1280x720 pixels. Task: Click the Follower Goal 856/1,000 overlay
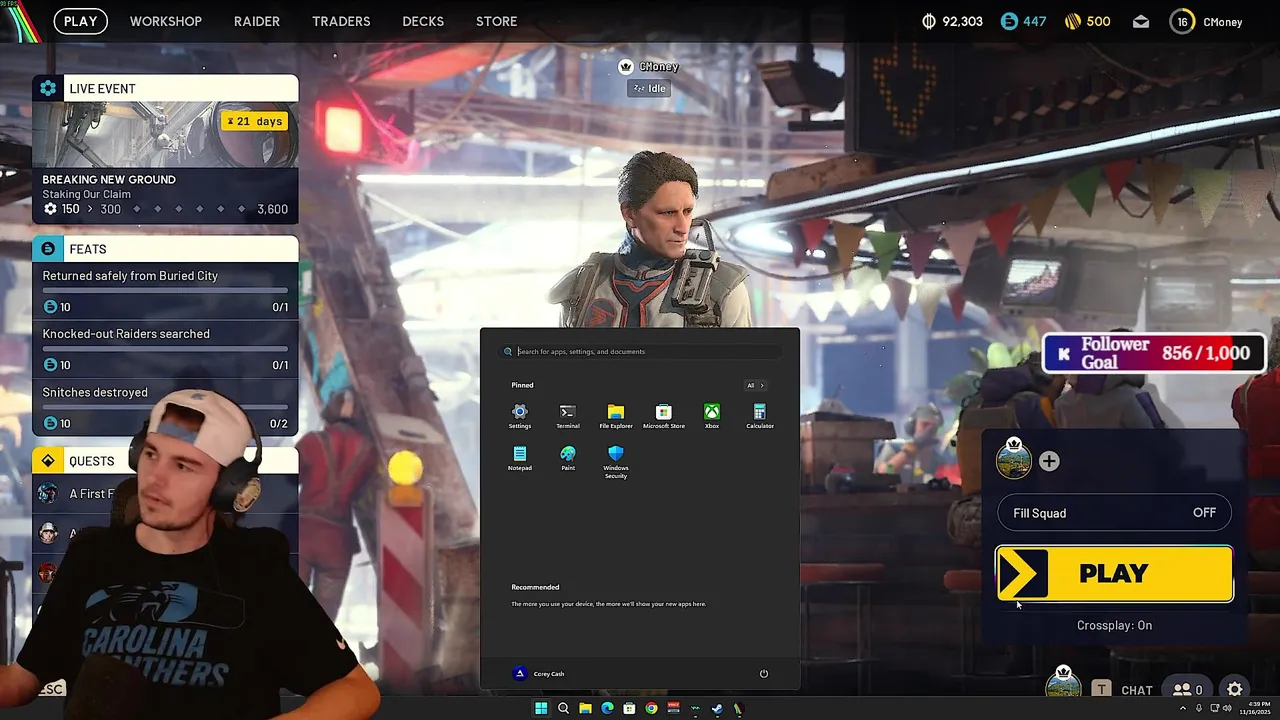1153,353
